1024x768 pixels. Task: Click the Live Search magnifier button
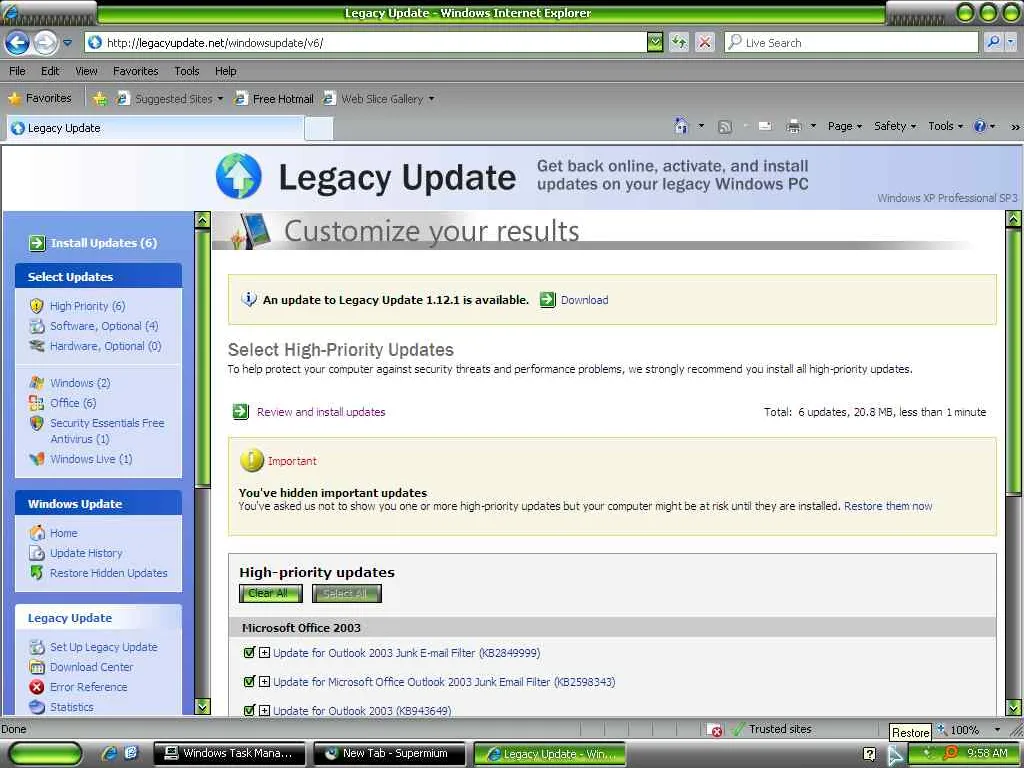pyautogui.click(x=993, y=42)
